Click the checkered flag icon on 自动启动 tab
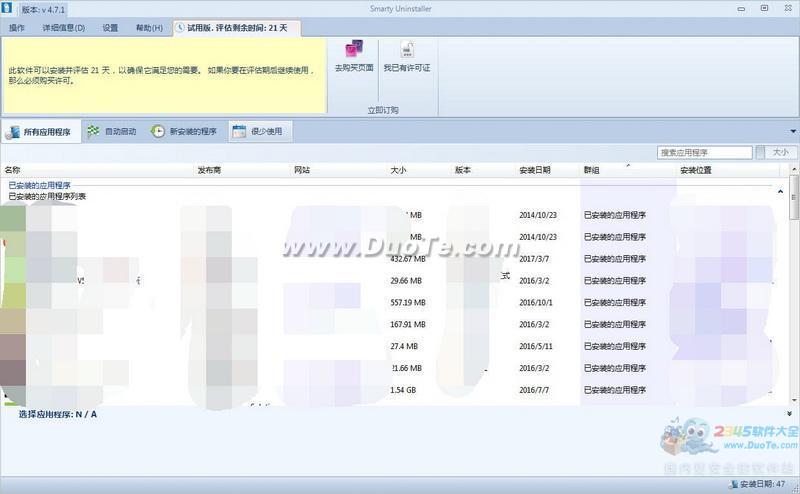The width and height of the screenshot is (800, 494). 93,132
